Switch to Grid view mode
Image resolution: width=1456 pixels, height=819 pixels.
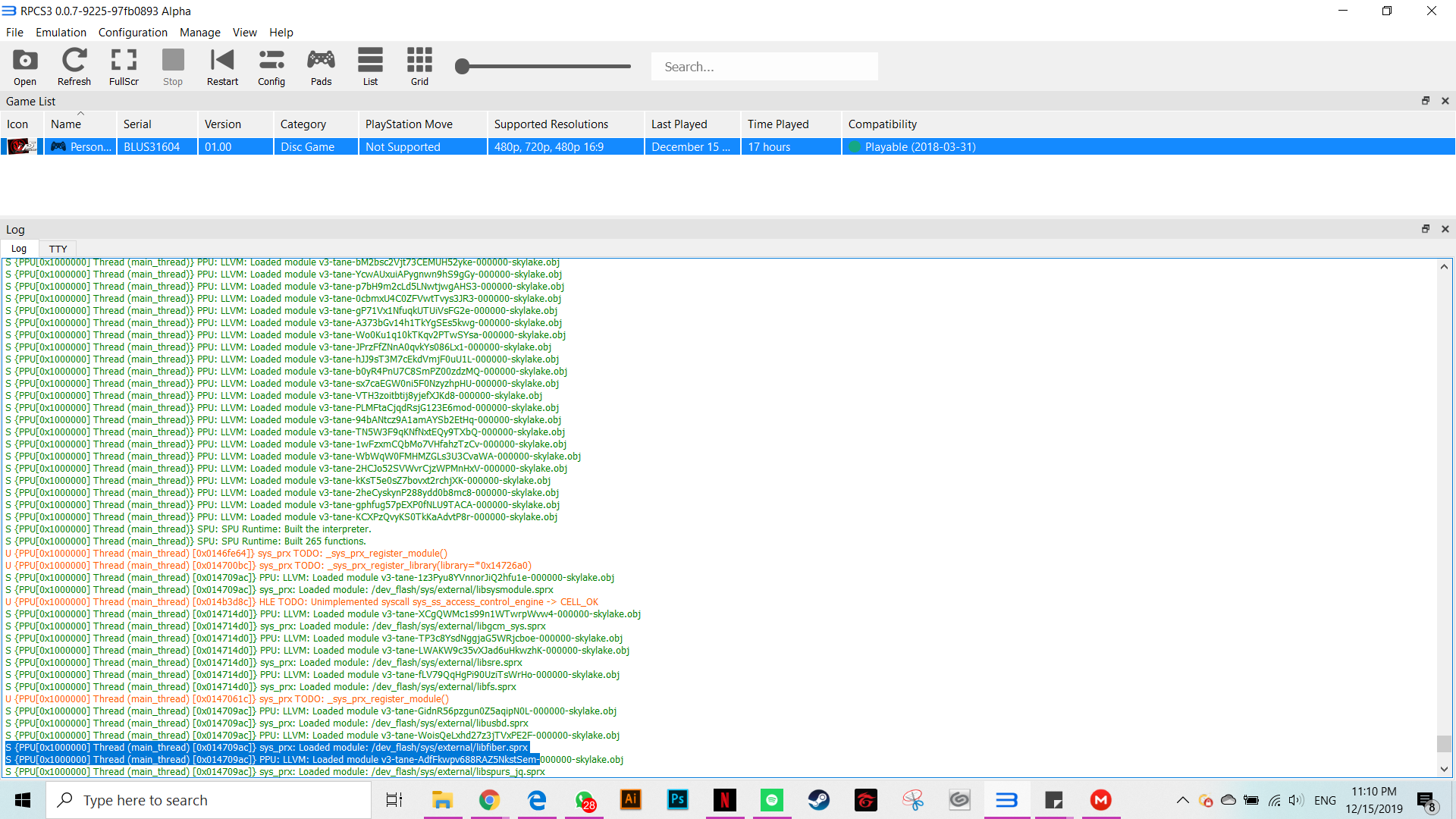tap(419, 67)
